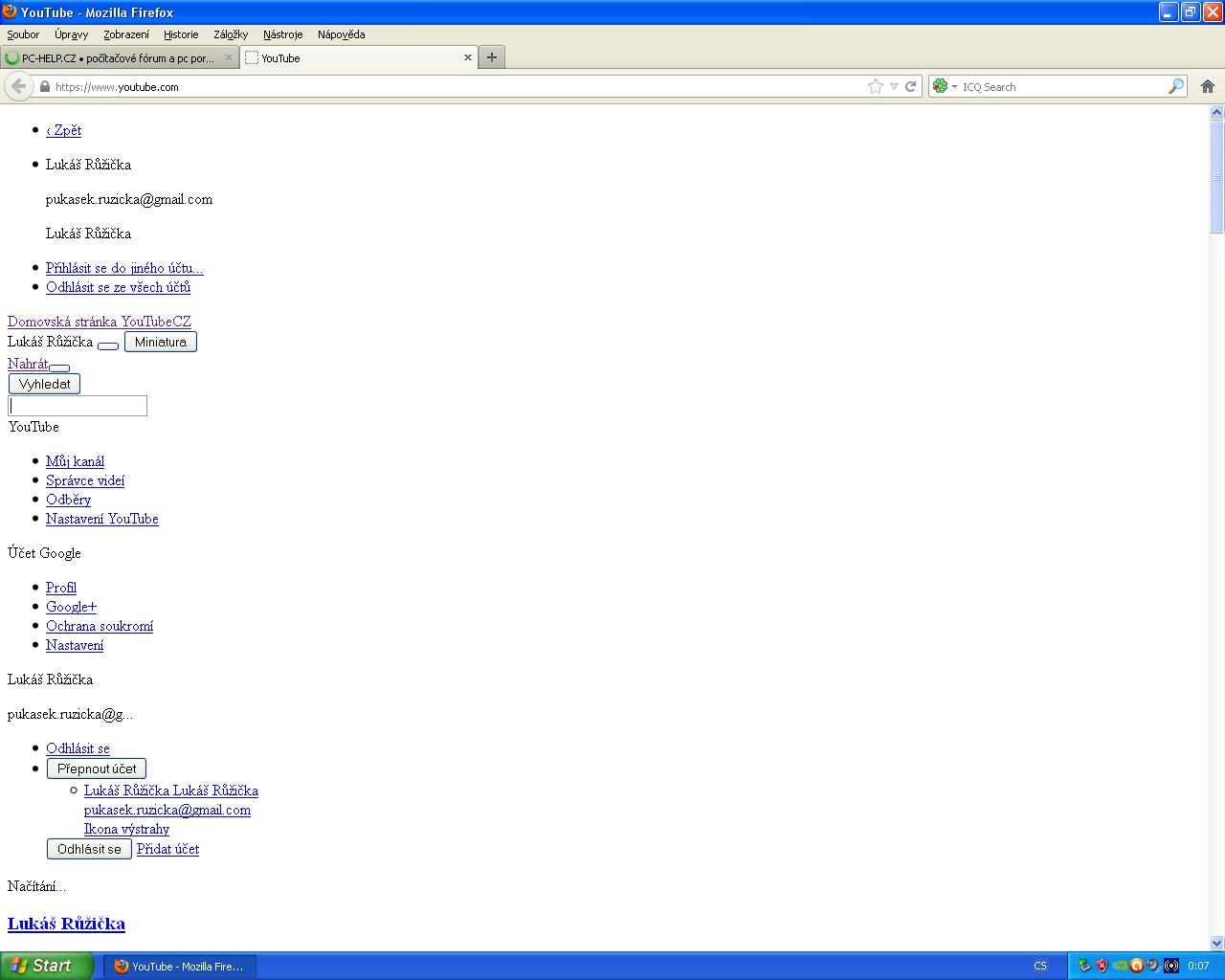Open Domovská stránka YouTubeCZ link
This screenshot has width=1225, height=980.
pos(100,322)
